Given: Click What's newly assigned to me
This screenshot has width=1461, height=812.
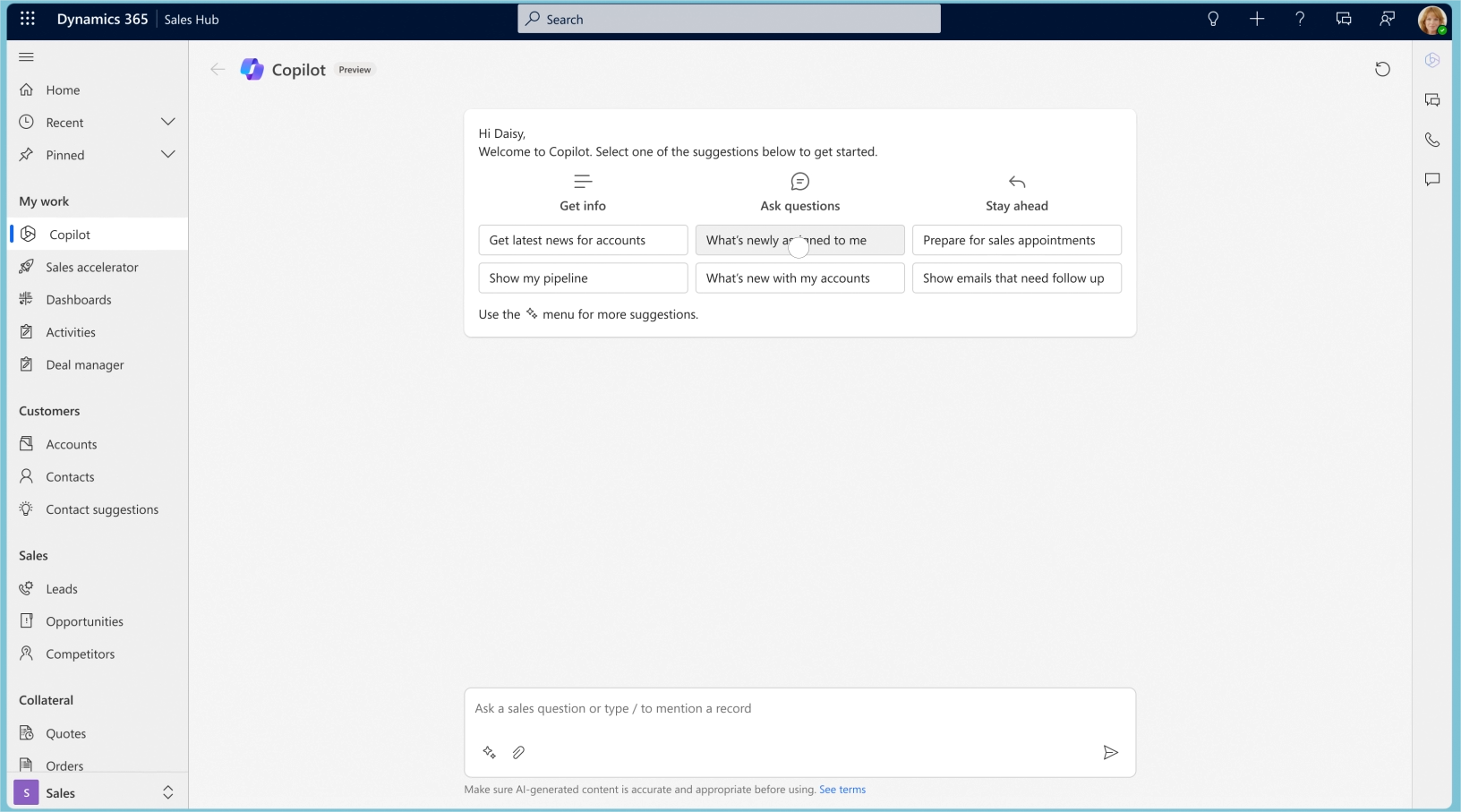Looking at the screenshot, I should point(799,240).
